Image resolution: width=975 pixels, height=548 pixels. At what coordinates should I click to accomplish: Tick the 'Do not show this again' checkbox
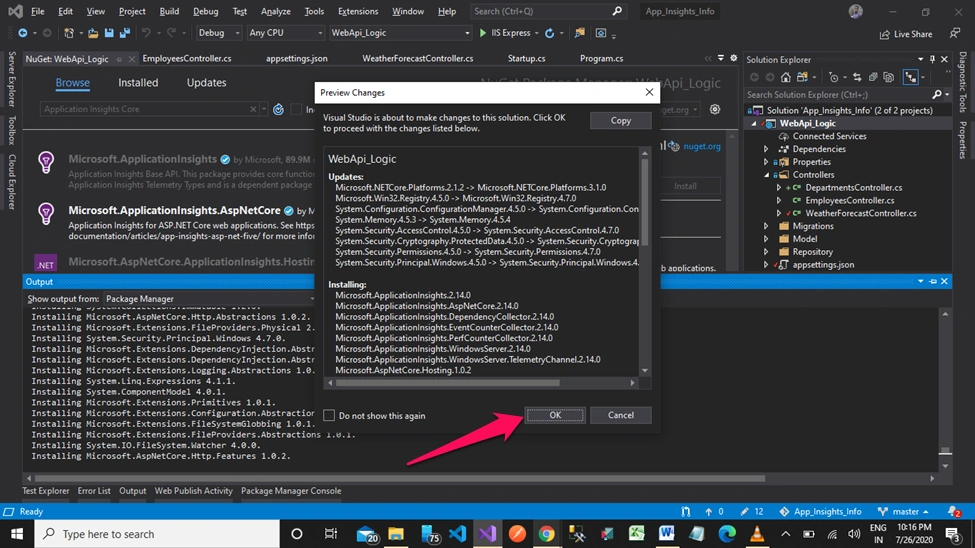[x=329, y=416]
